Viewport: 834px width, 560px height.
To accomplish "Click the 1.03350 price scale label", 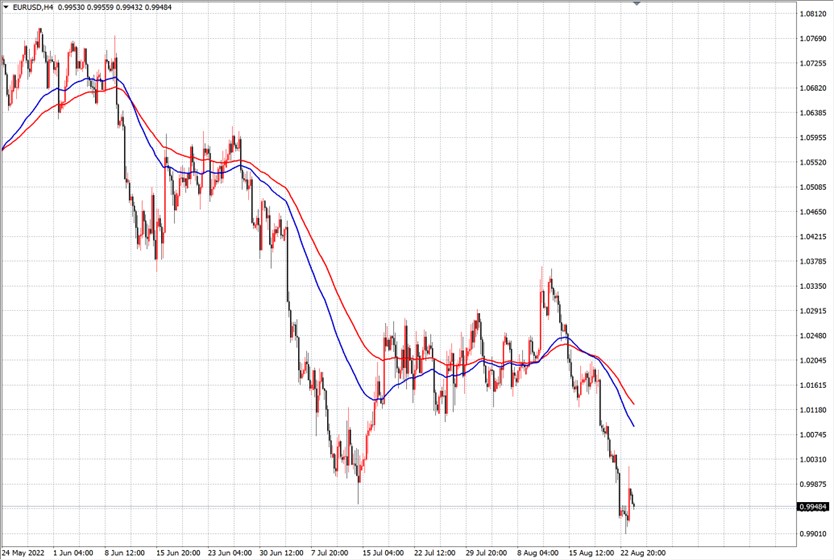I will tap(813, 286).
